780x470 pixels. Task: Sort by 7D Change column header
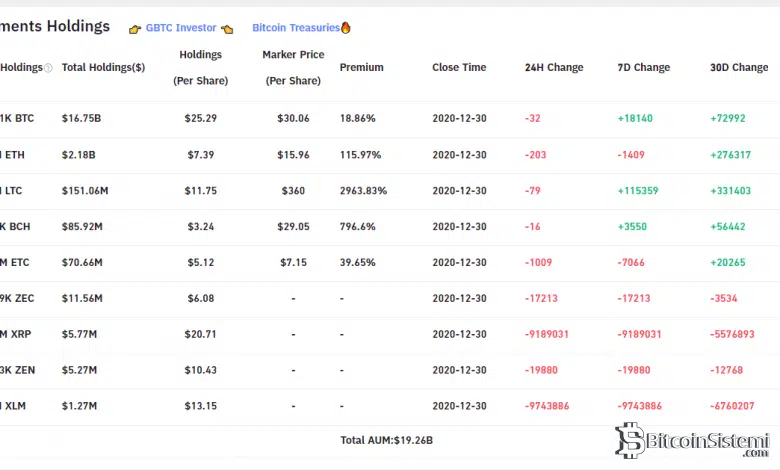point(644,68)
